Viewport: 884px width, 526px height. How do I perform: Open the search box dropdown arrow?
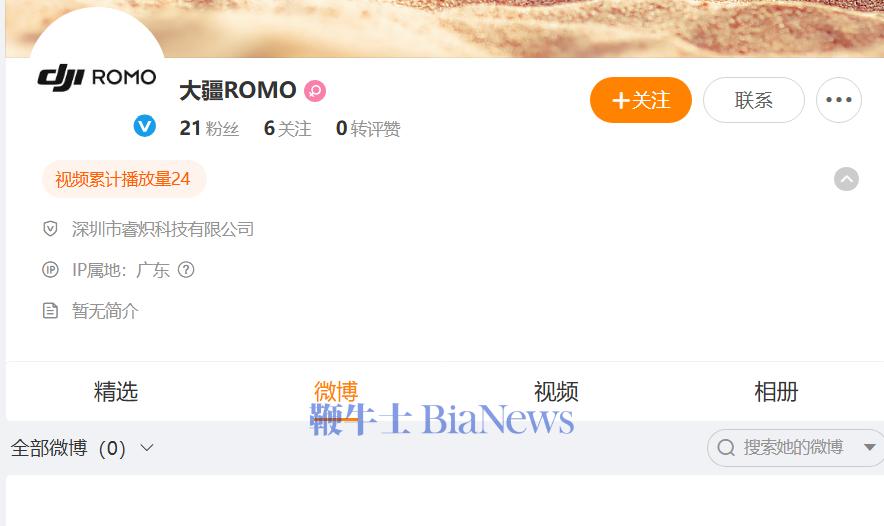click(869, 448)
